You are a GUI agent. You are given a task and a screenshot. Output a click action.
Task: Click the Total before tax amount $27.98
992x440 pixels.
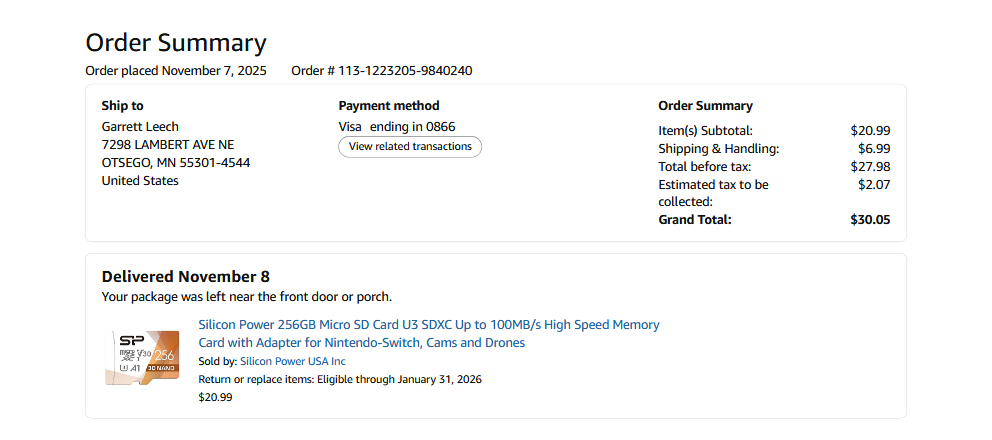pyautogui.click(x=870, y=166)
